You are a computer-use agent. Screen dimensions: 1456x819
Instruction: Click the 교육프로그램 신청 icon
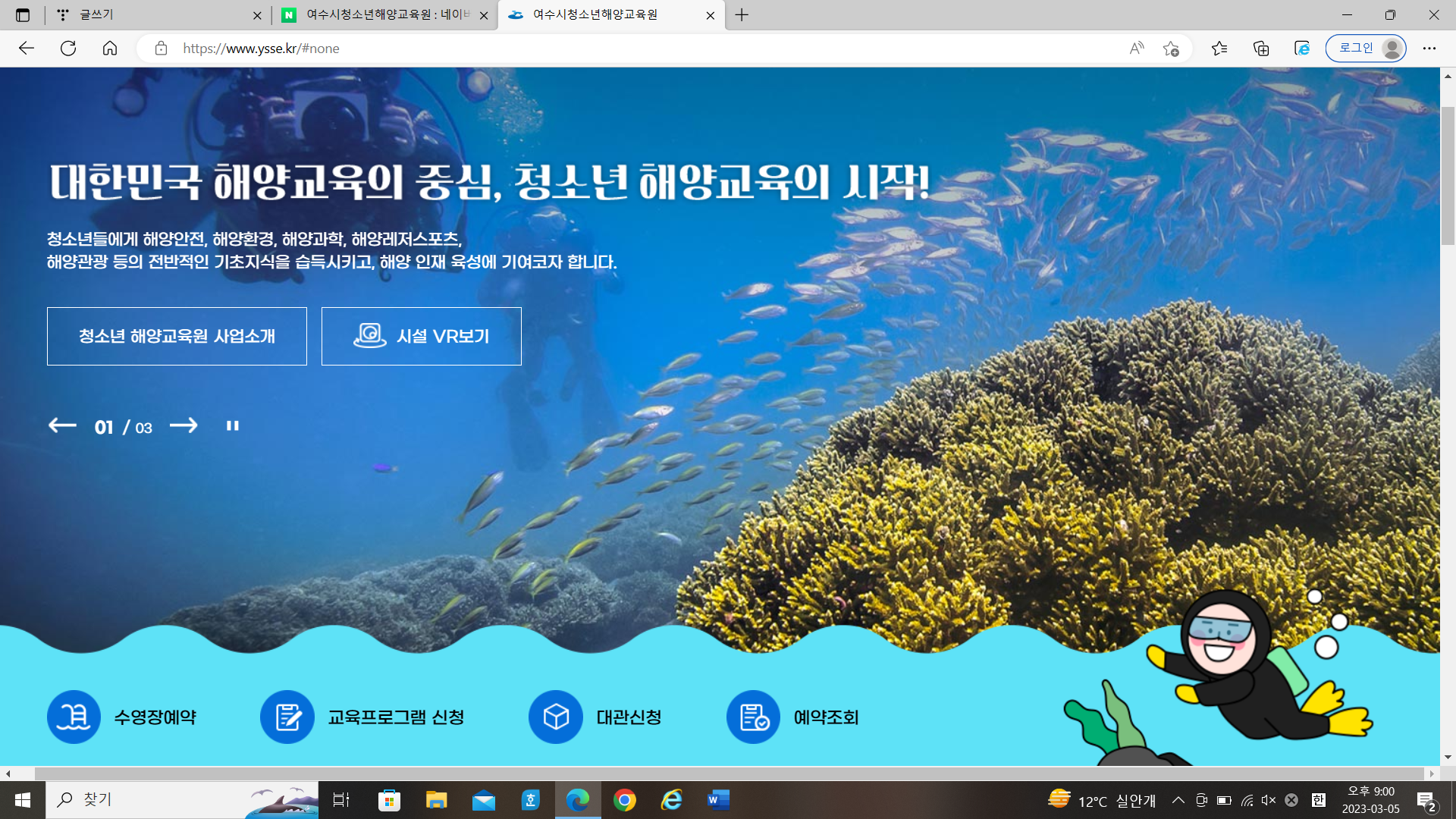(x=287, y=717)
